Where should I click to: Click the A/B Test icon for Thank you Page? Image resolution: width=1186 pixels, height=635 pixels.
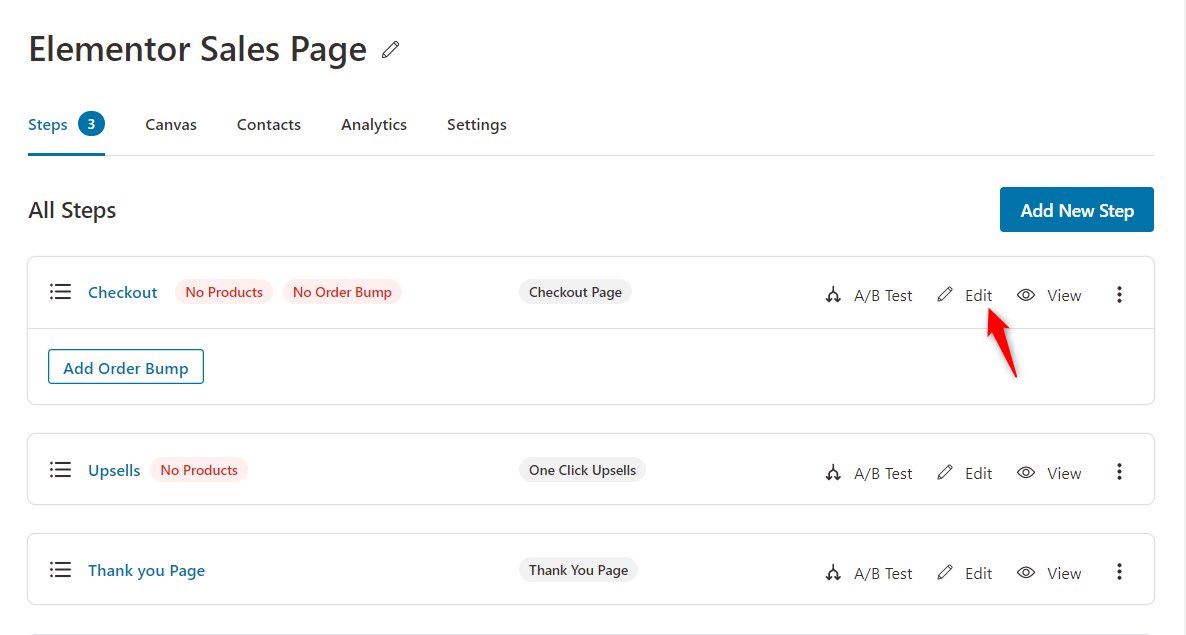(x=834, y=572)
